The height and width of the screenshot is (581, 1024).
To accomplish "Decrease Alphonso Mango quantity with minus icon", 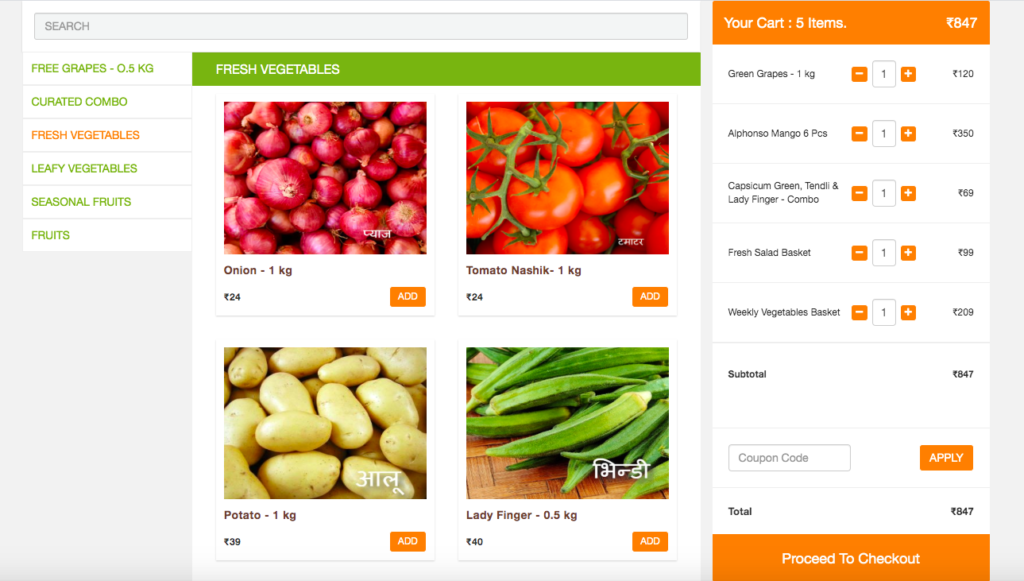I will coord(859,134).
